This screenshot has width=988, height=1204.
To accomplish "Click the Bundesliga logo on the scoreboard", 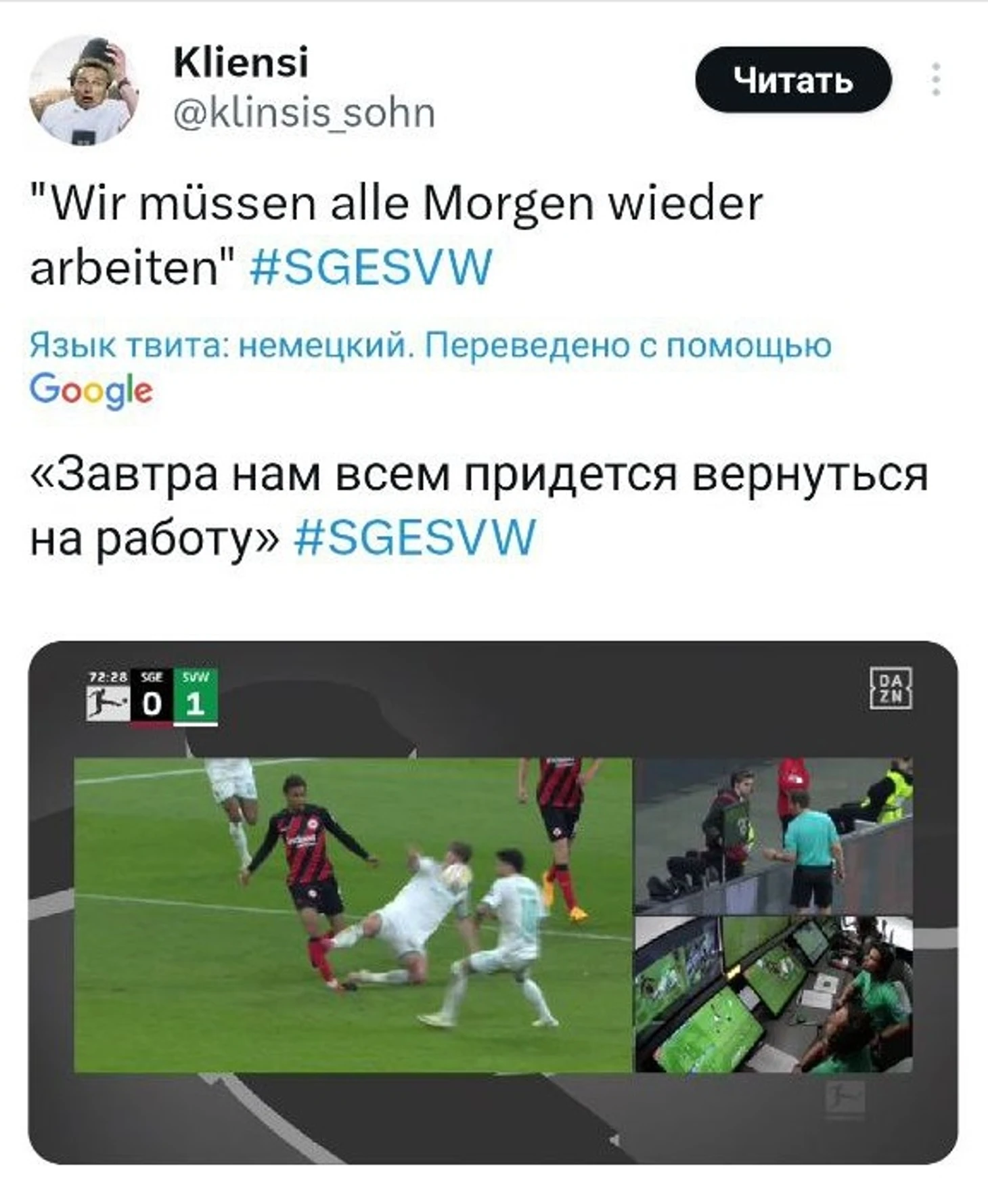I will [x=108, y=704].
